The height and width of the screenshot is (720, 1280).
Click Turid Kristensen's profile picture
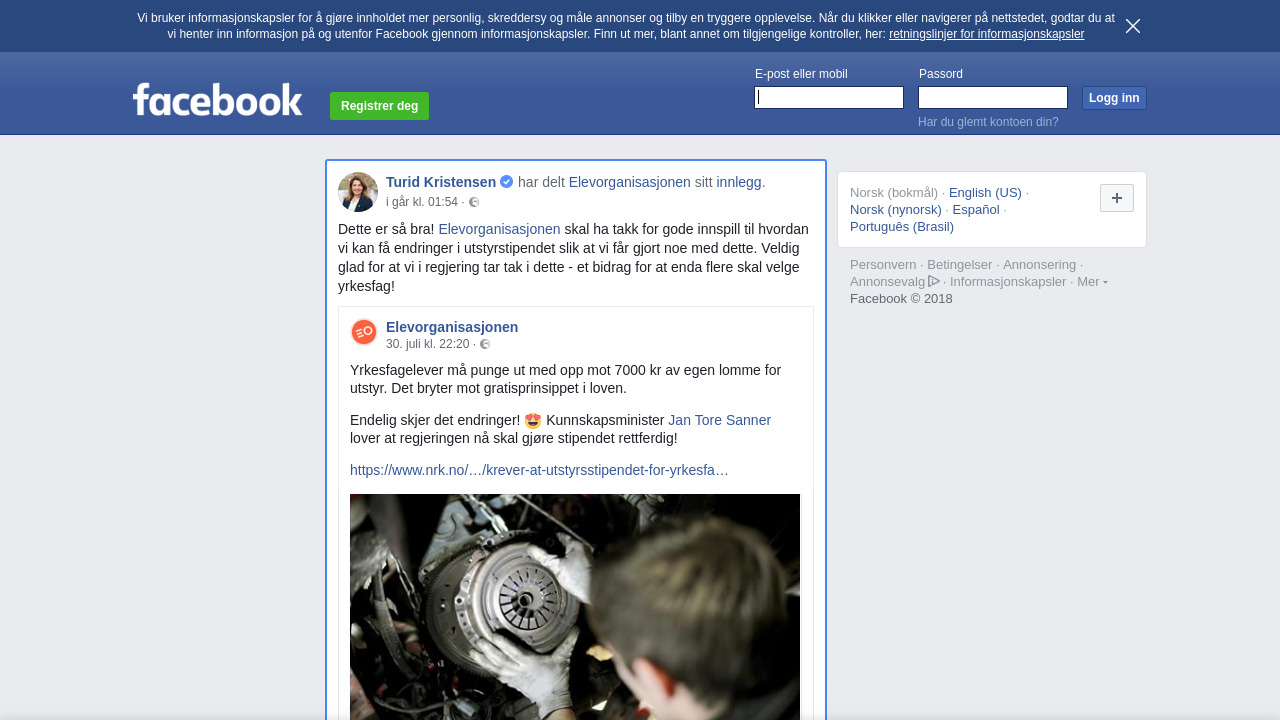358,192
